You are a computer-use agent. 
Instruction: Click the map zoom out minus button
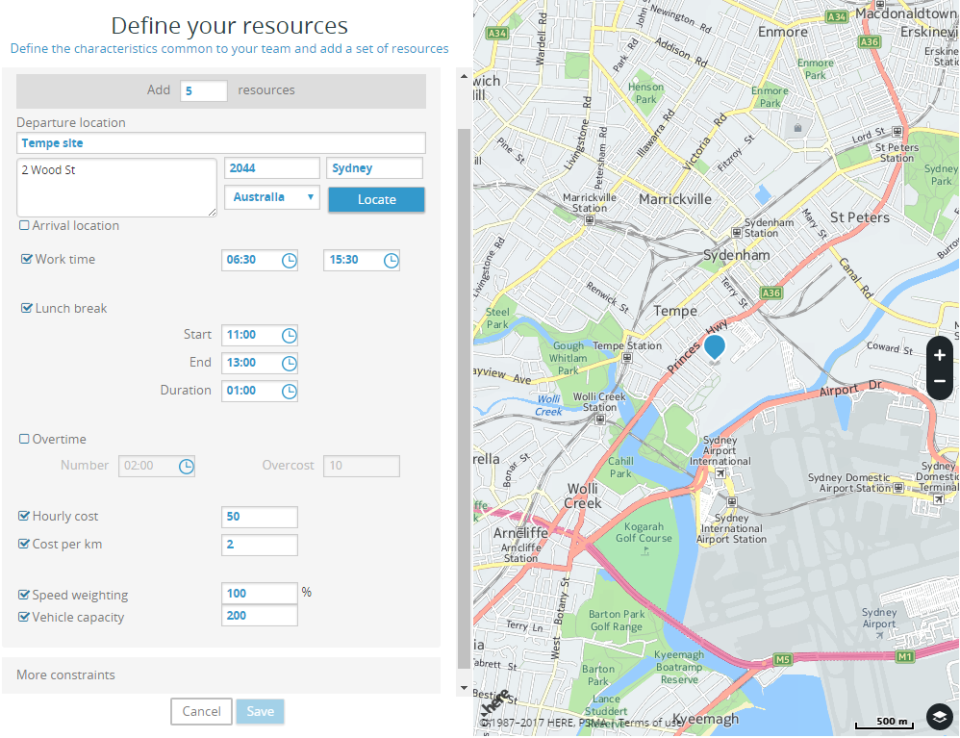tap(940, 382)
